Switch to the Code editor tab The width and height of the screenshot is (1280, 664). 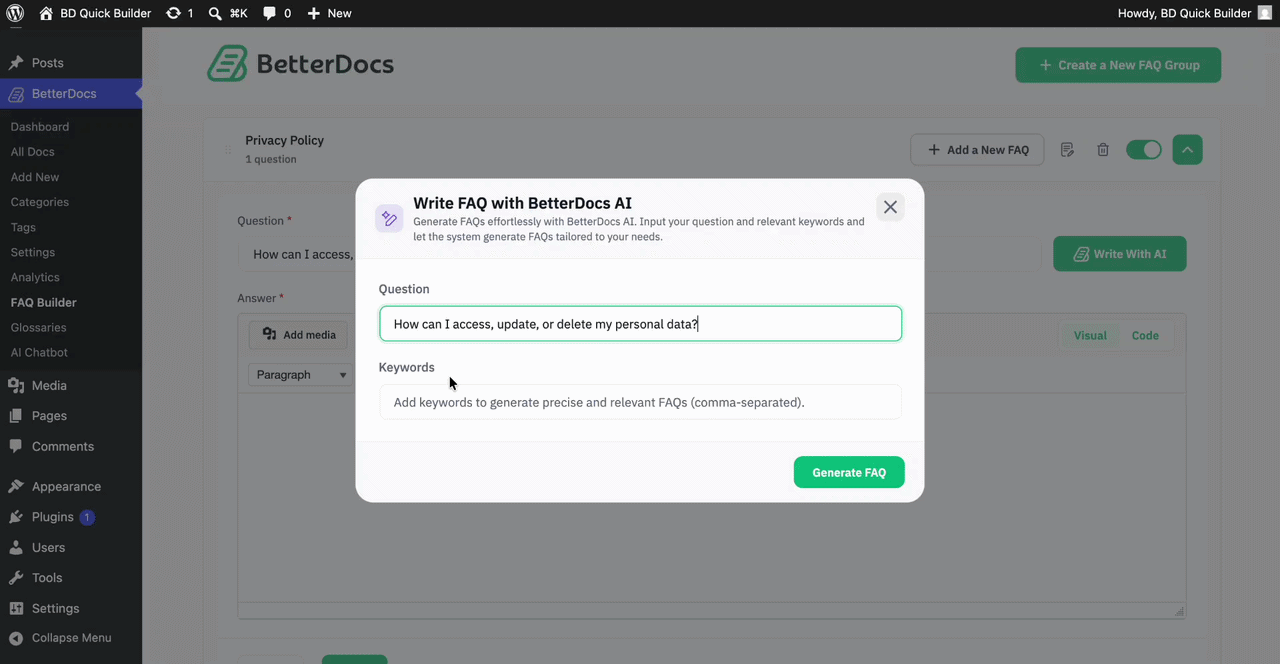coord(1145,336)
